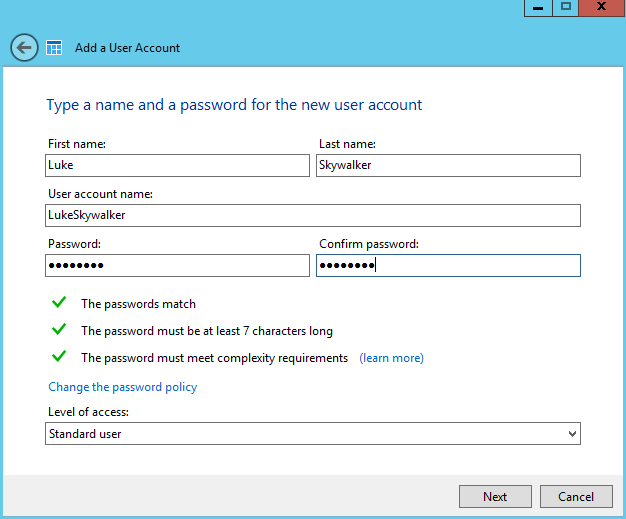Click the Add a User Account title
Viewport: 626px width, 519px height.
coord(127,48)
